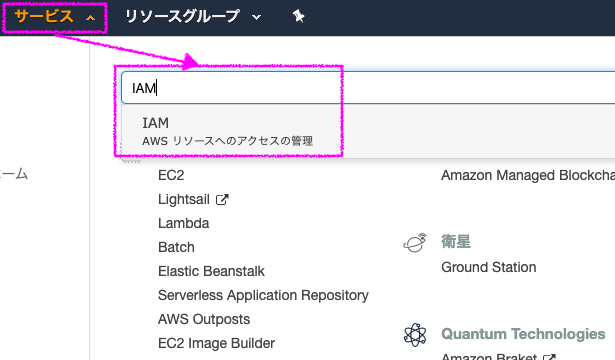Collapse the サービス menu chevron
This screenshot has height=360, width=615.
[x=91, y=18]
